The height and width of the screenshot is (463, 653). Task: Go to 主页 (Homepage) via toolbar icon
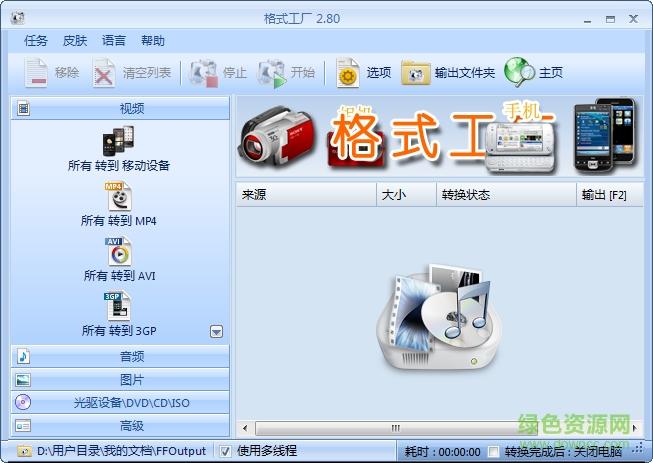pos(520,73)
